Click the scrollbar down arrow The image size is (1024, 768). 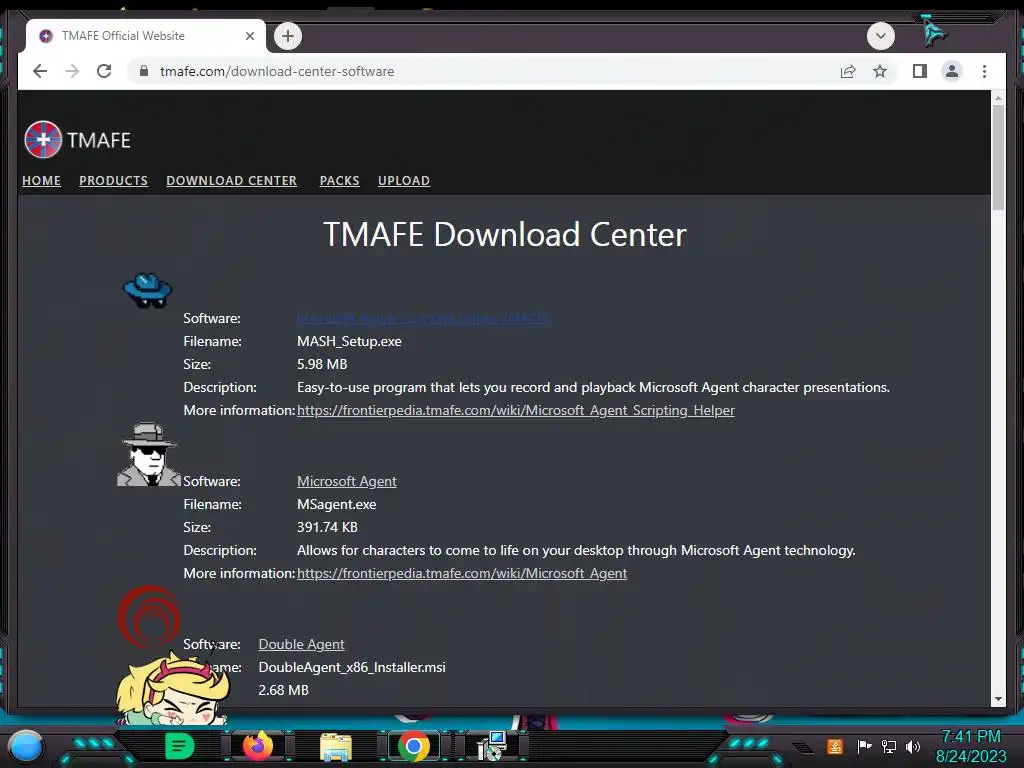[998, 699]
